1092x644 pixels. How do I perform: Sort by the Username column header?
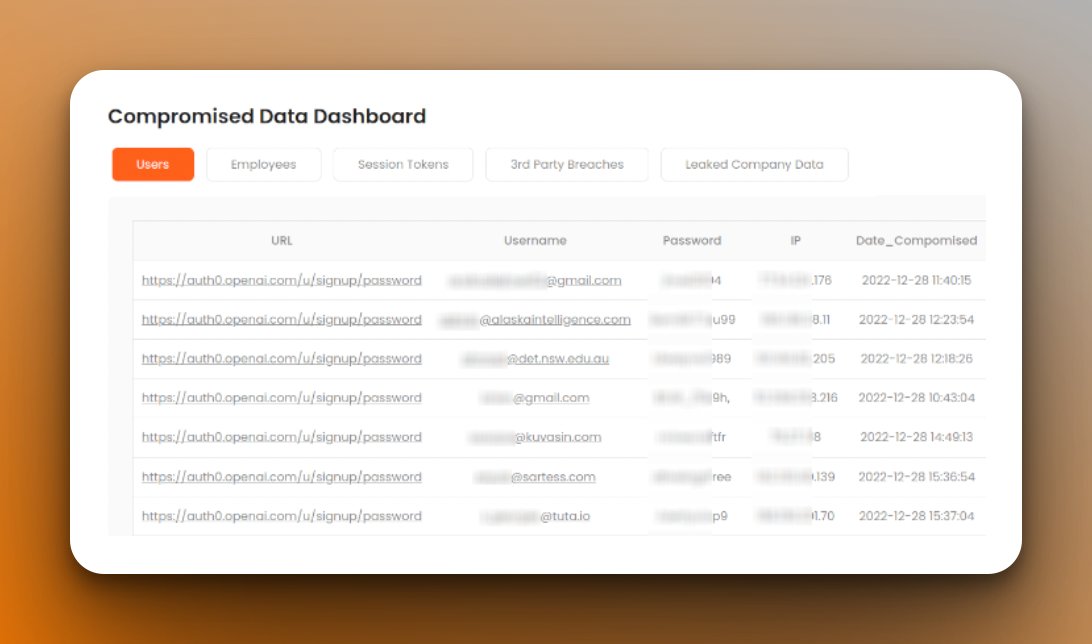point(535,240)
